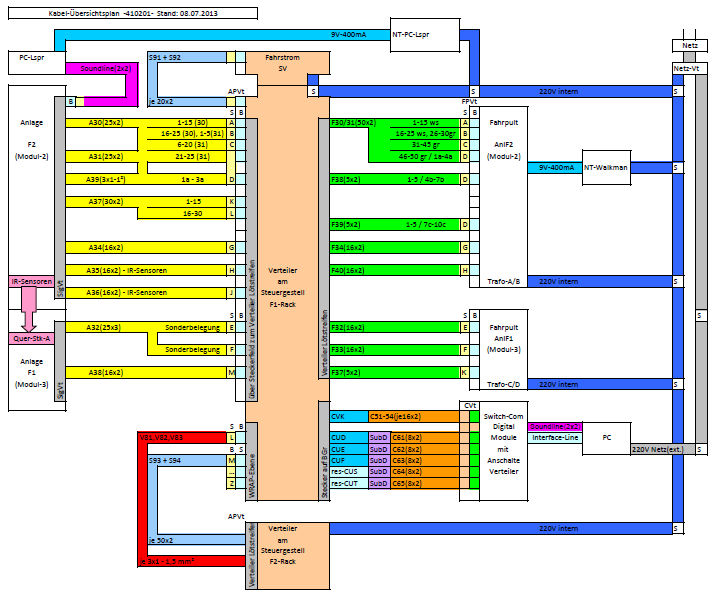
Task: Click green cable F37(5x2)
Action: [x=395, y=373]
